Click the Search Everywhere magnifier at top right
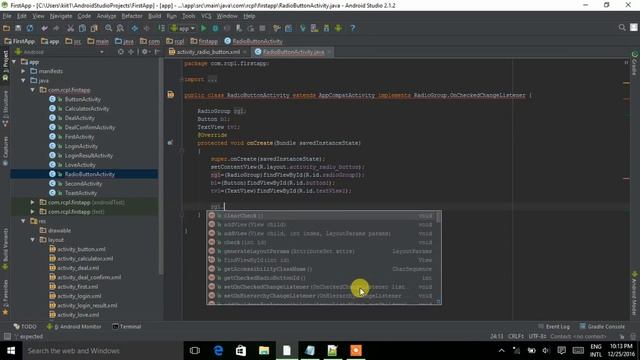640x360 pixels. click(622, 28)
